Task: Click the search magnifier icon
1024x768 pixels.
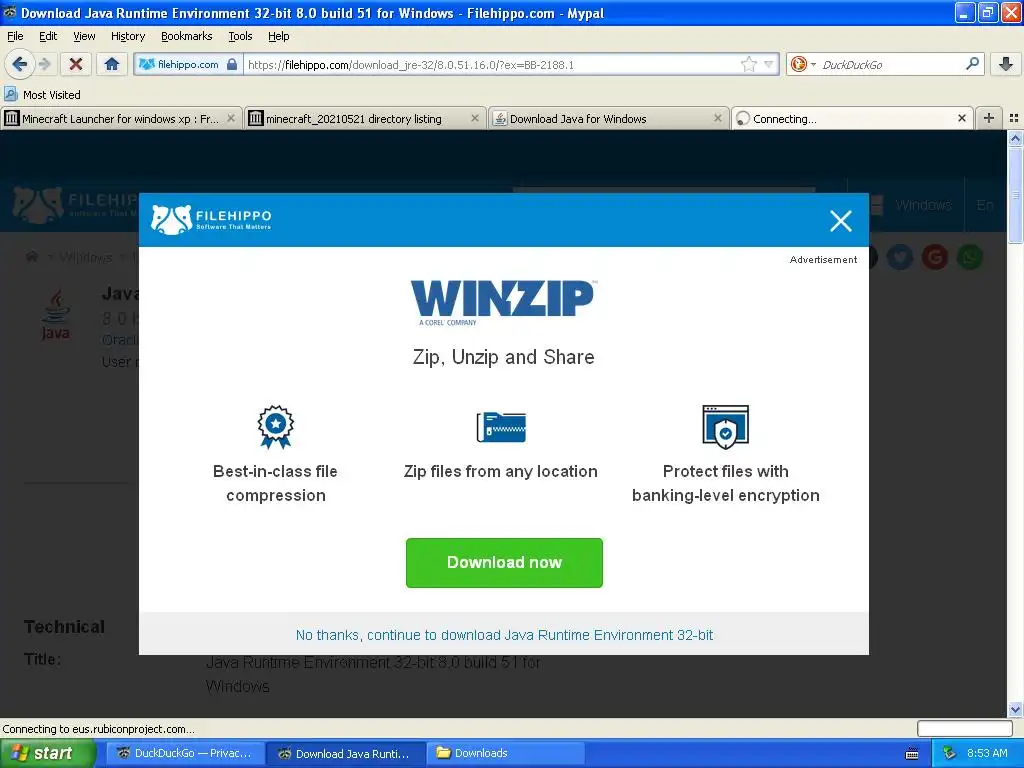Action: tap(972, 64)
